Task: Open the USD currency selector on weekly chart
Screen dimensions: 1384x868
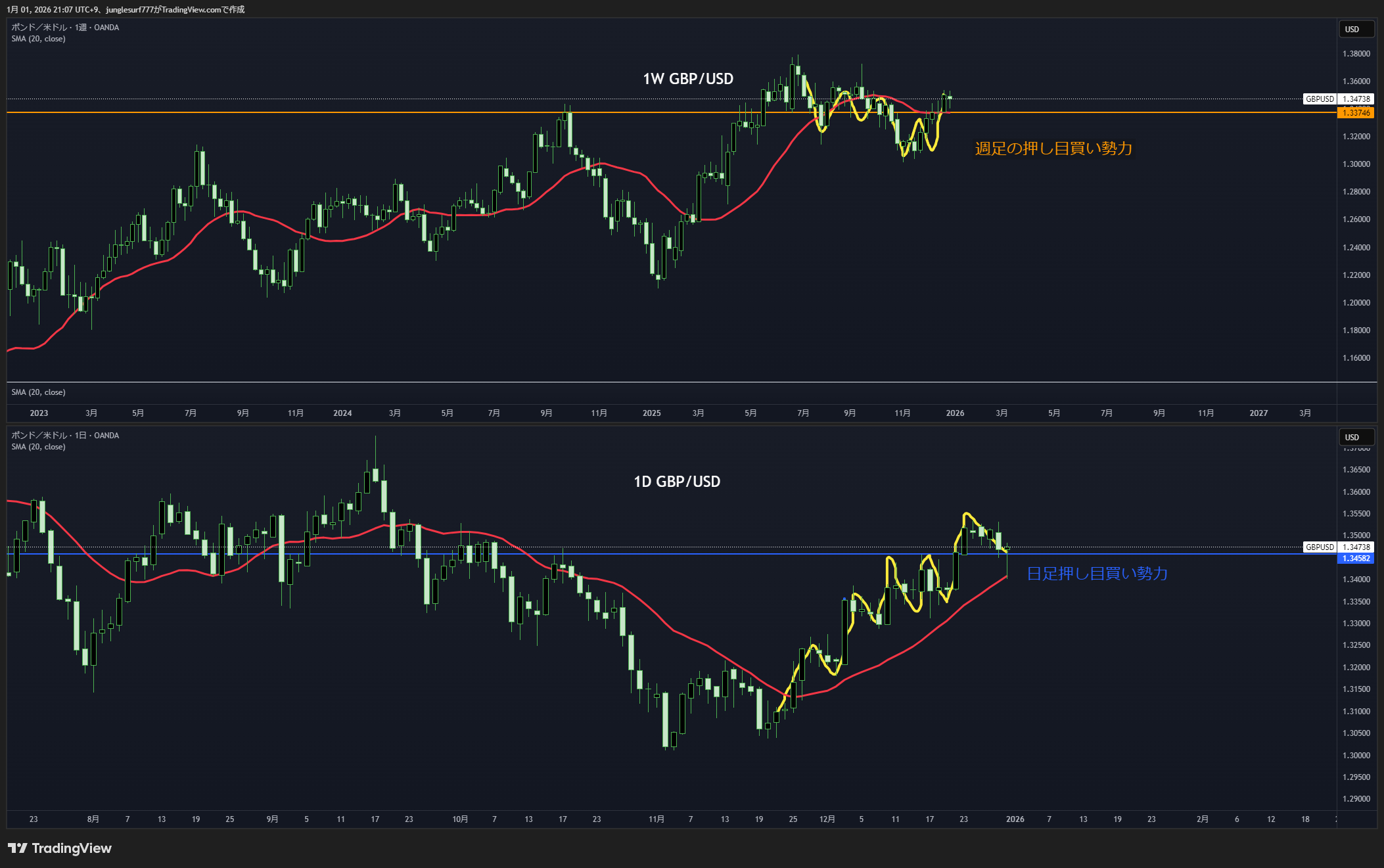Action: tap(1356, 30)
